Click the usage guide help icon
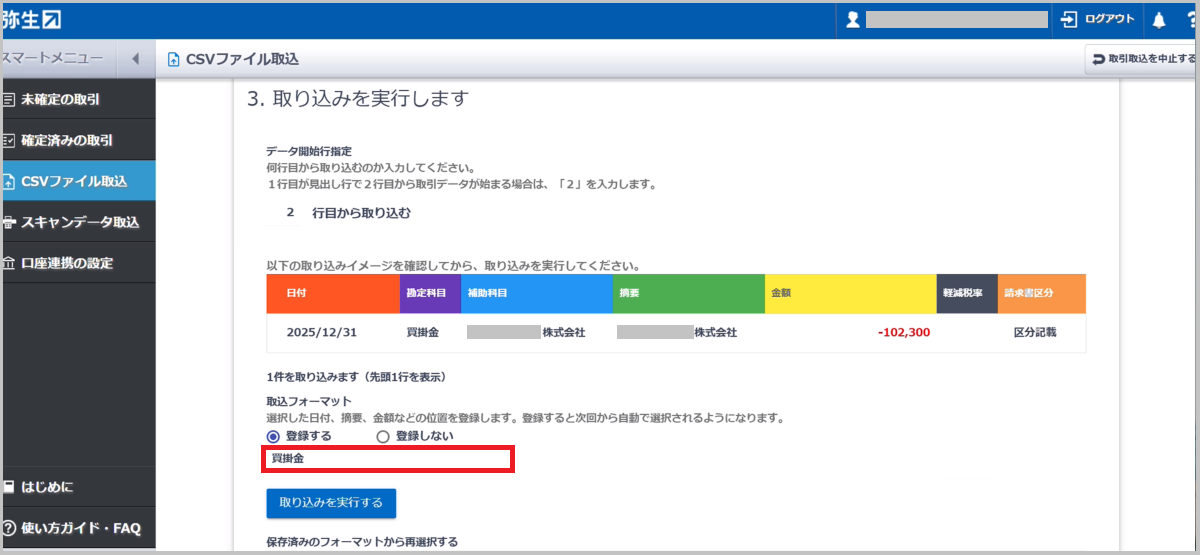1200x555 pixels. (x=9, y=527)
